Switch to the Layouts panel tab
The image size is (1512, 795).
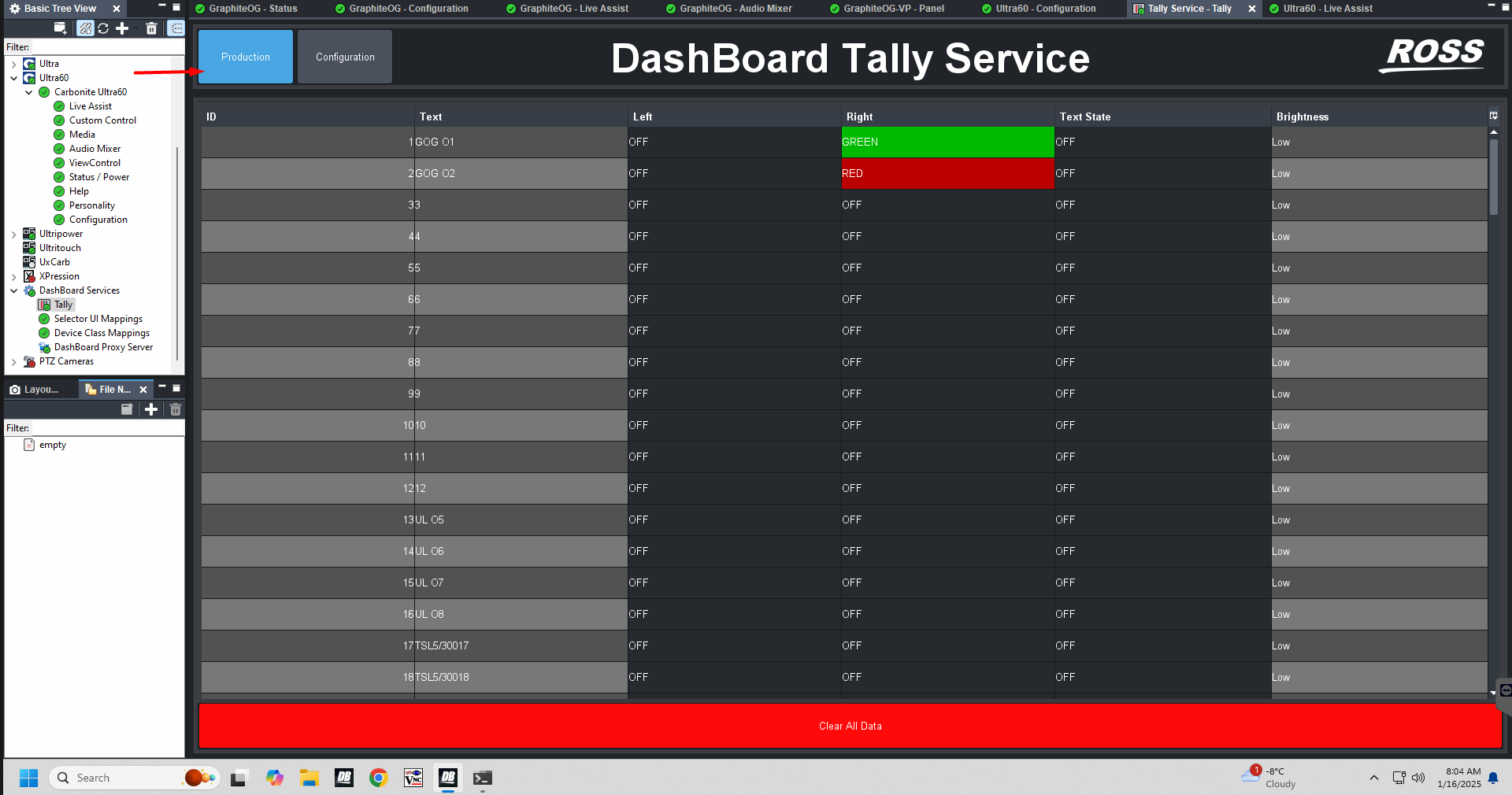tap(35, 390)
